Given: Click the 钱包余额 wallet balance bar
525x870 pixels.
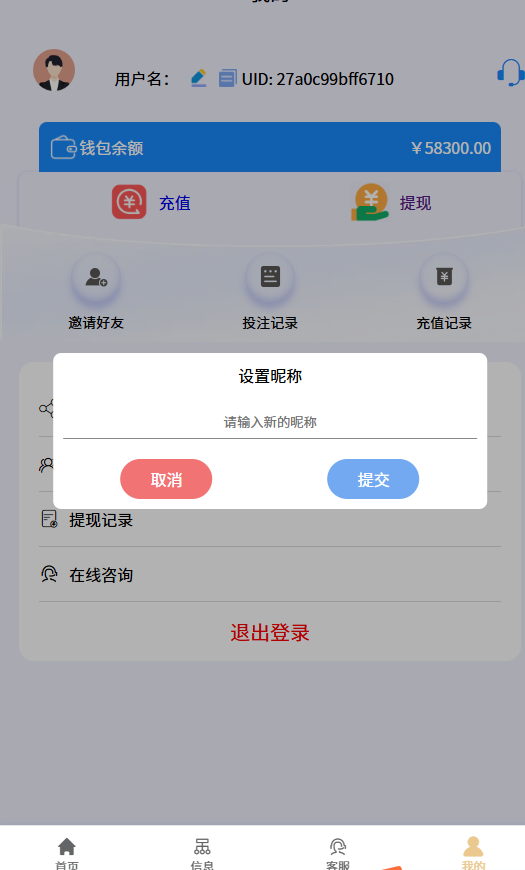Looking at the screenshot, I should pos(270,147).
